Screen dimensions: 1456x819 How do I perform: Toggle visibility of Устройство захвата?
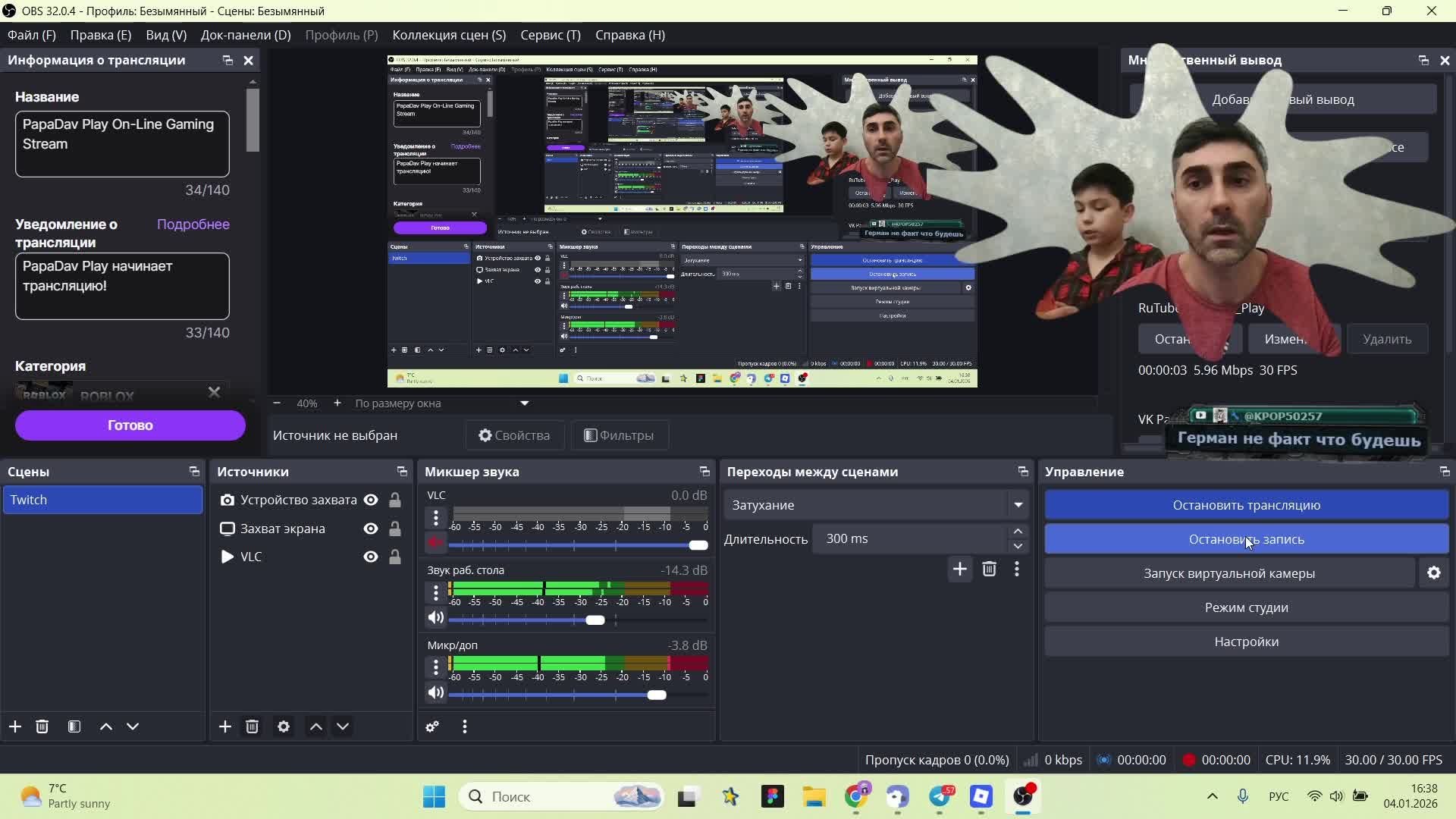click(371, 500)
